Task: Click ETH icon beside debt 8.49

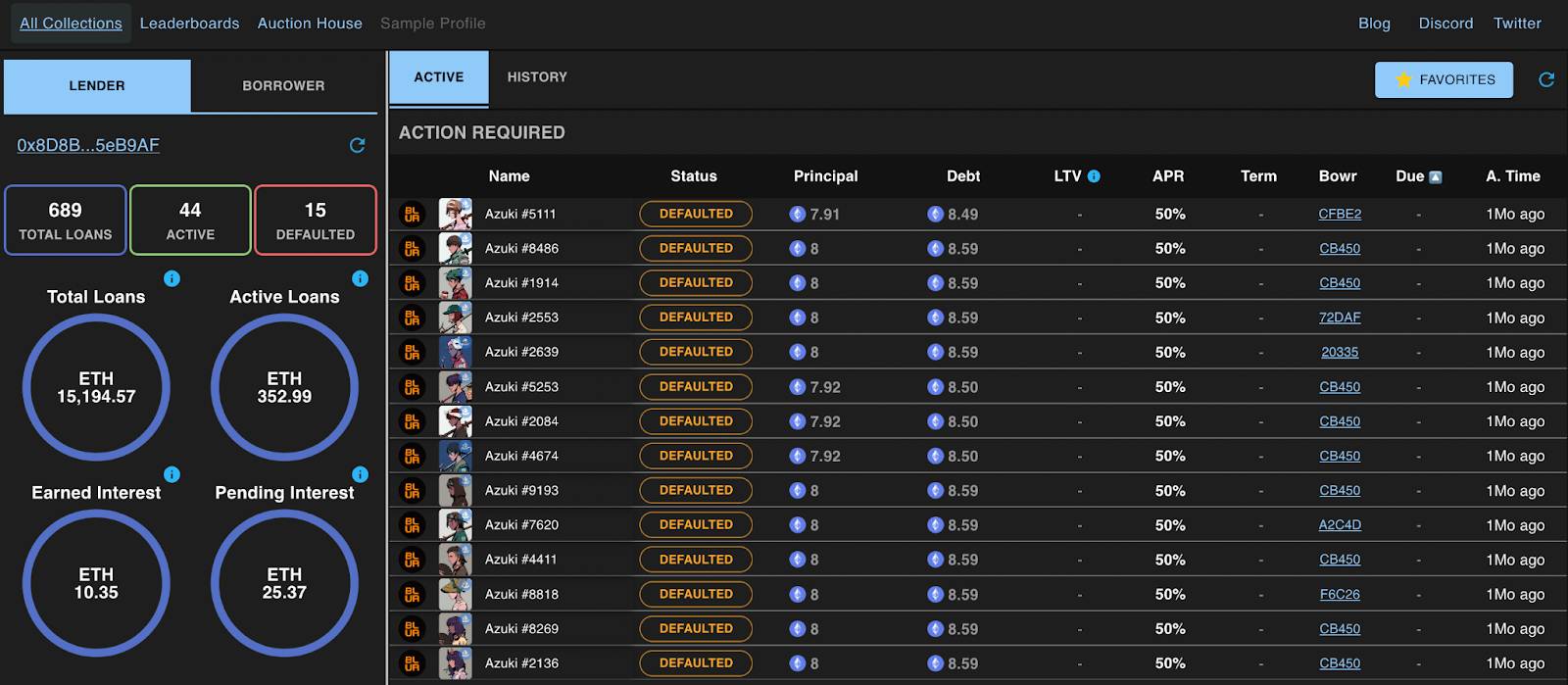Action: click(936, 214)
